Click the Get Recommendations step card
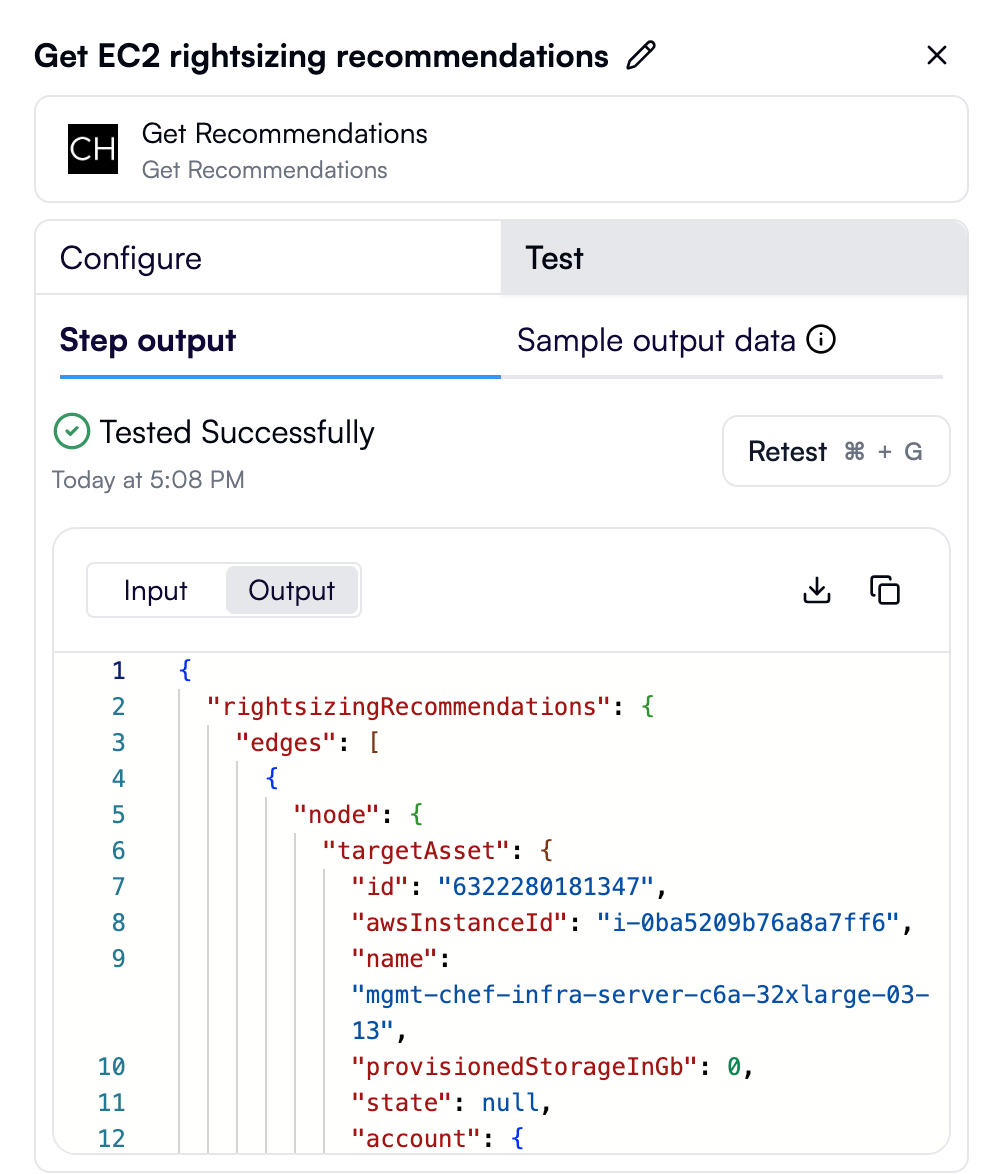Image resolution: width=990 pixels, height=1174 pixels. coord(500,149)
